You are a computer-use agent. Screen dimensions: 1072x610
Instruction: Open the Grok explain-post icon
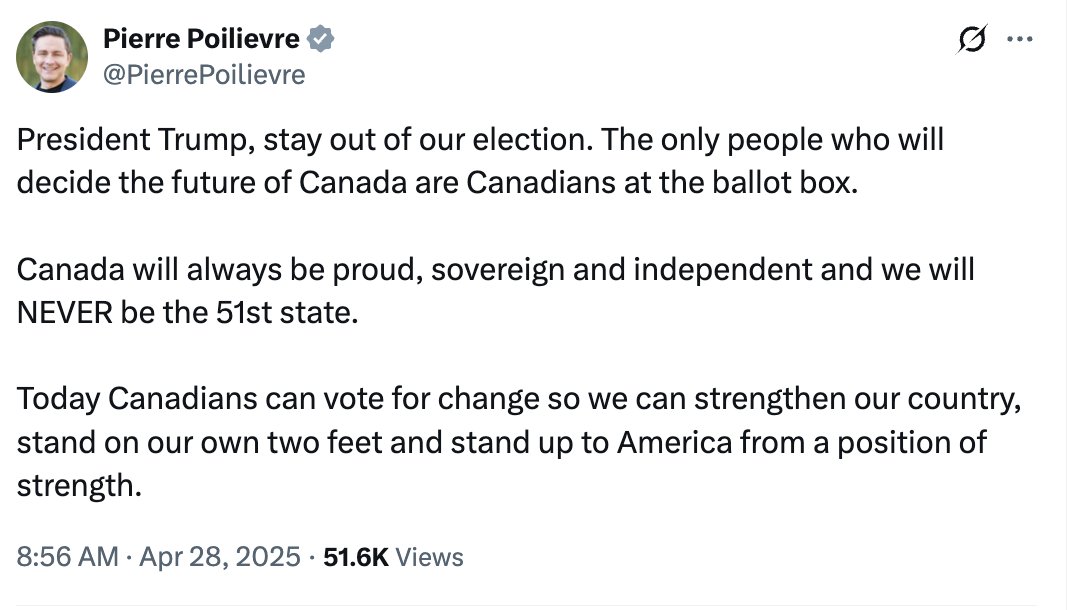click(972, 39)
